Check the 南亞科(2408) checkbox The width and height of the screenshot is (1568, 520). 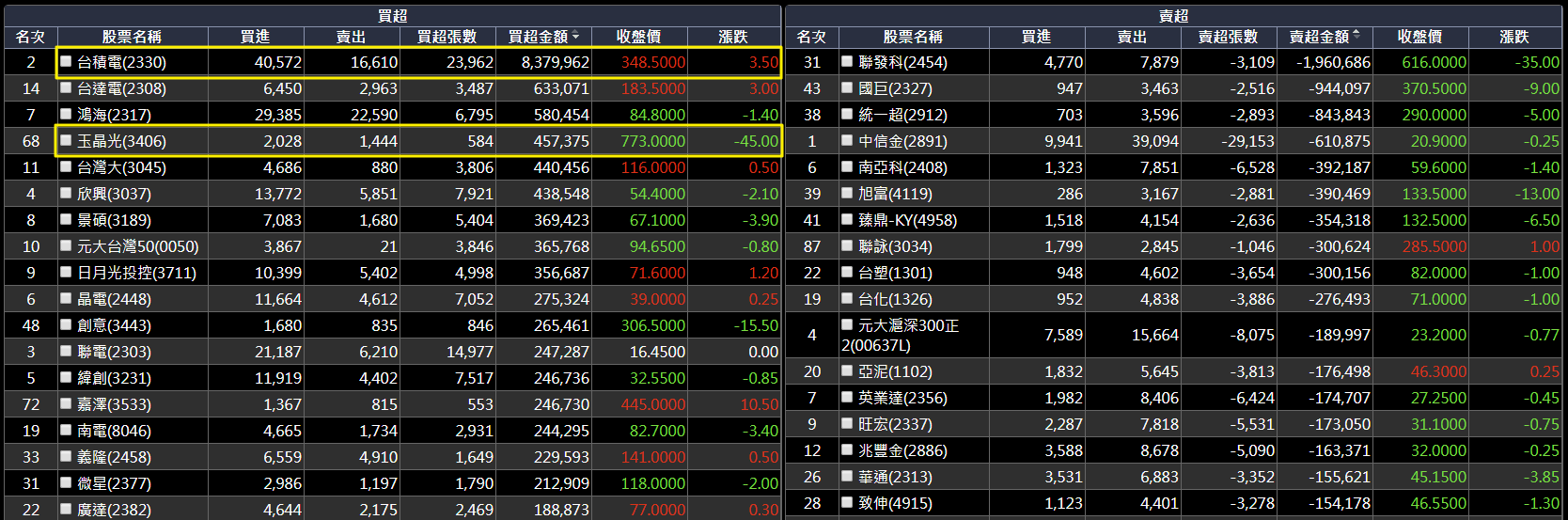point(847,166)
